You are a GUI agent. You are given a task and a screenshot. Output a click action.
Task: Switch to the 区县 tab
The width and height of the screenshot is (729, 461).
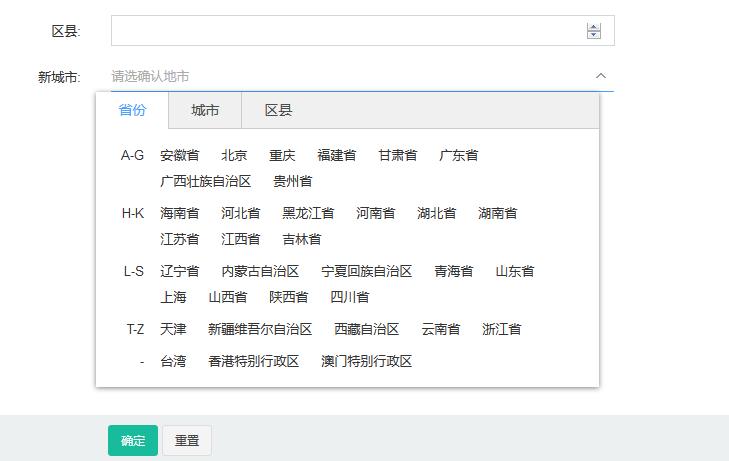(x=278, y=111)
